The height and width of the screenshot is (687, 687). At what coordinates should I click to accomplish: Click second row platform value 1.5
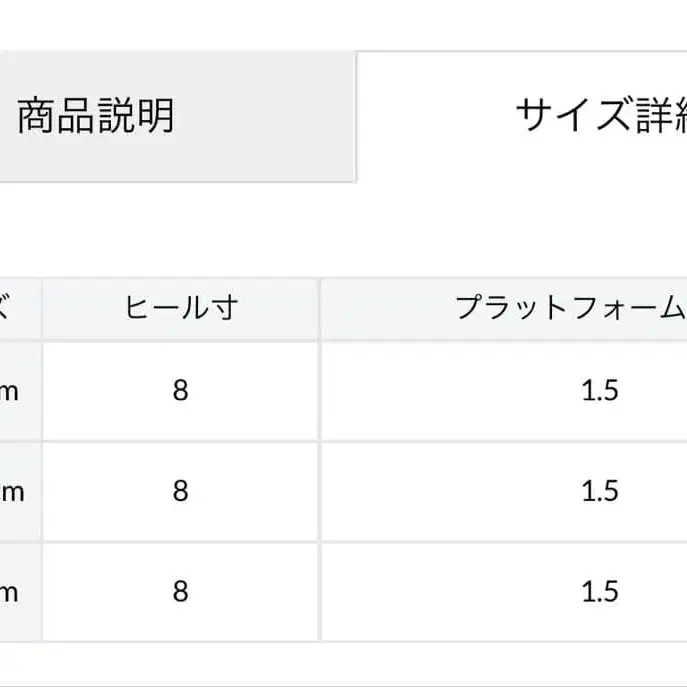(x=600, y=491)
